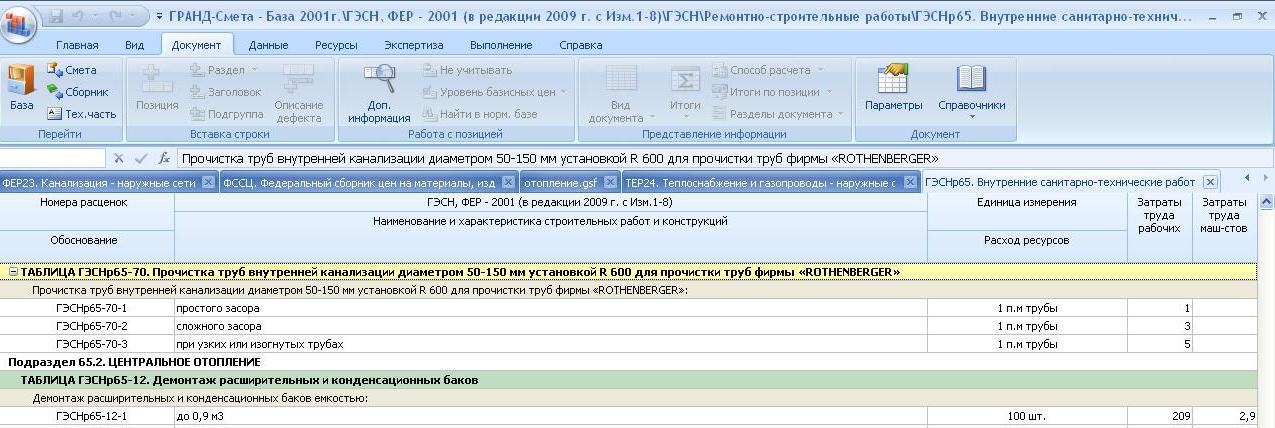Open the Разделы документа dropdown
The image size is (1275, 428).
779,114
